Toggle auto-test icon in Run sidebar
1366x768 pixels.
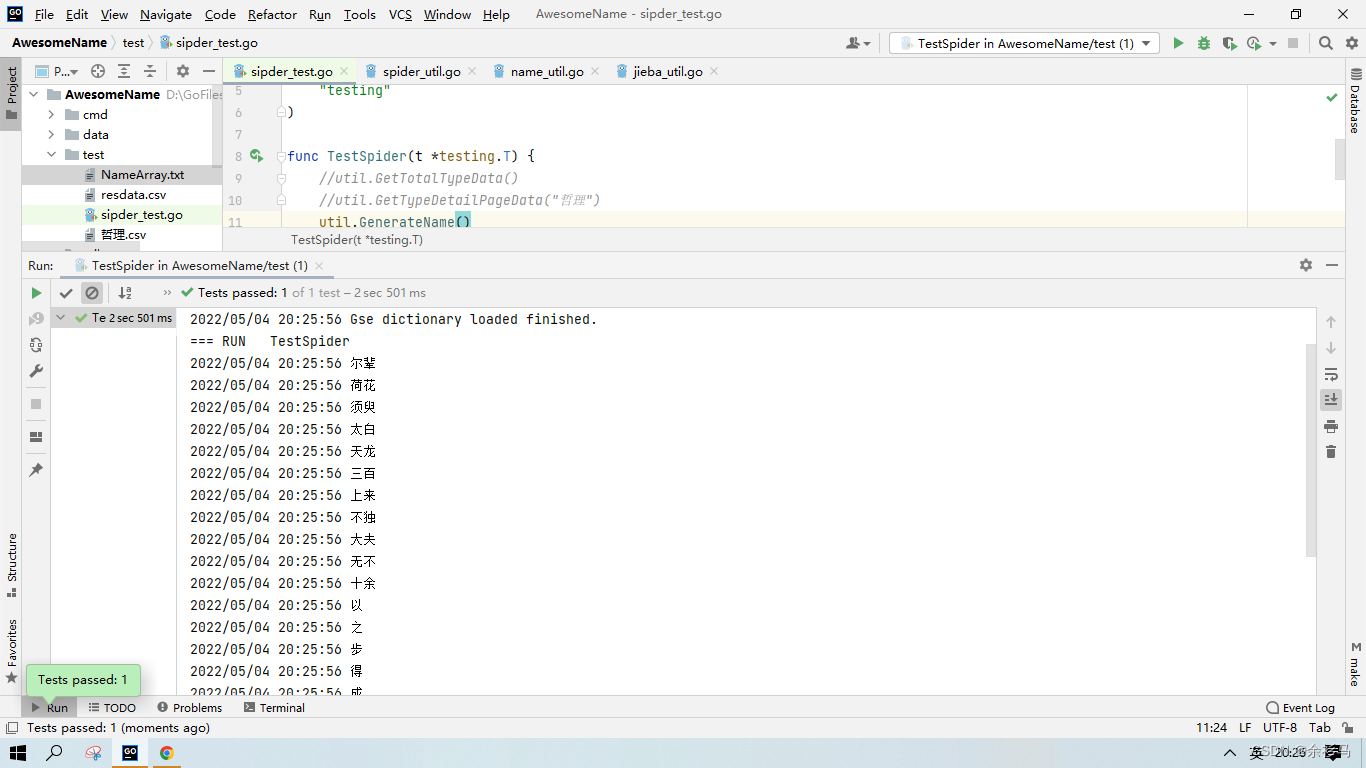36,345
